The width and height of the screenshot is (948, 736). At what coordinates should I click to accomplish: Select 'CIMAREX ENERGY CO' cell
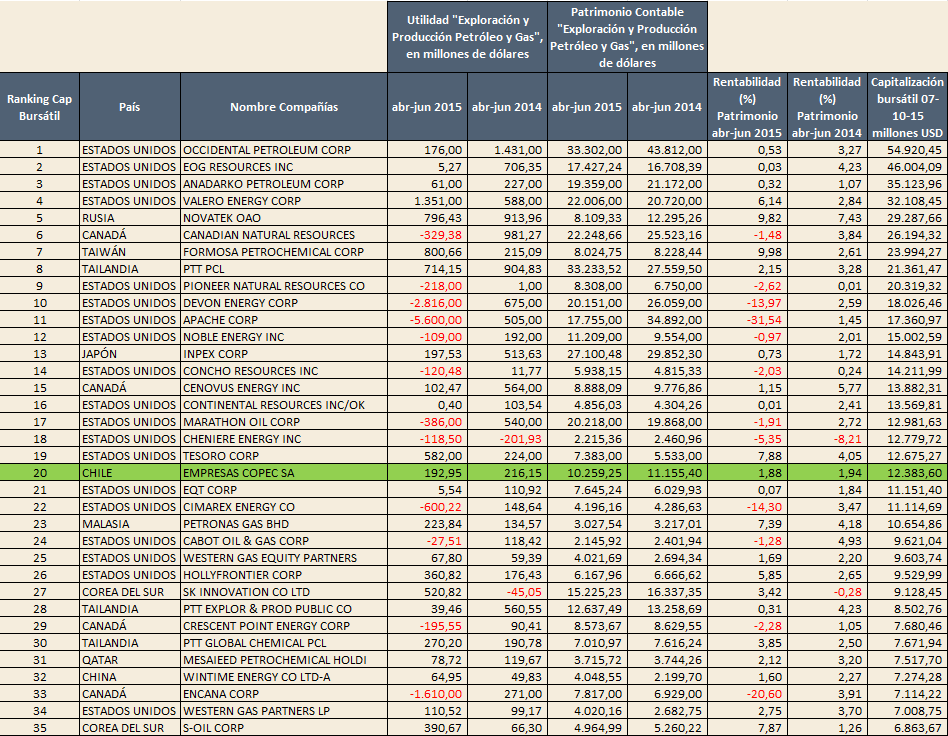[x=284, y=507]
